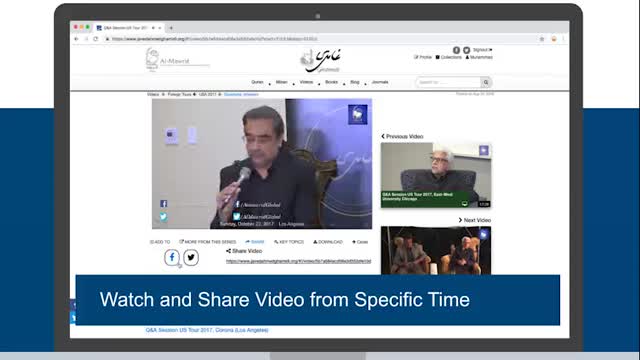The width and height of the screenshot is (640, 360).
Task: Select the Share tab below video
Action: [255, 242]
